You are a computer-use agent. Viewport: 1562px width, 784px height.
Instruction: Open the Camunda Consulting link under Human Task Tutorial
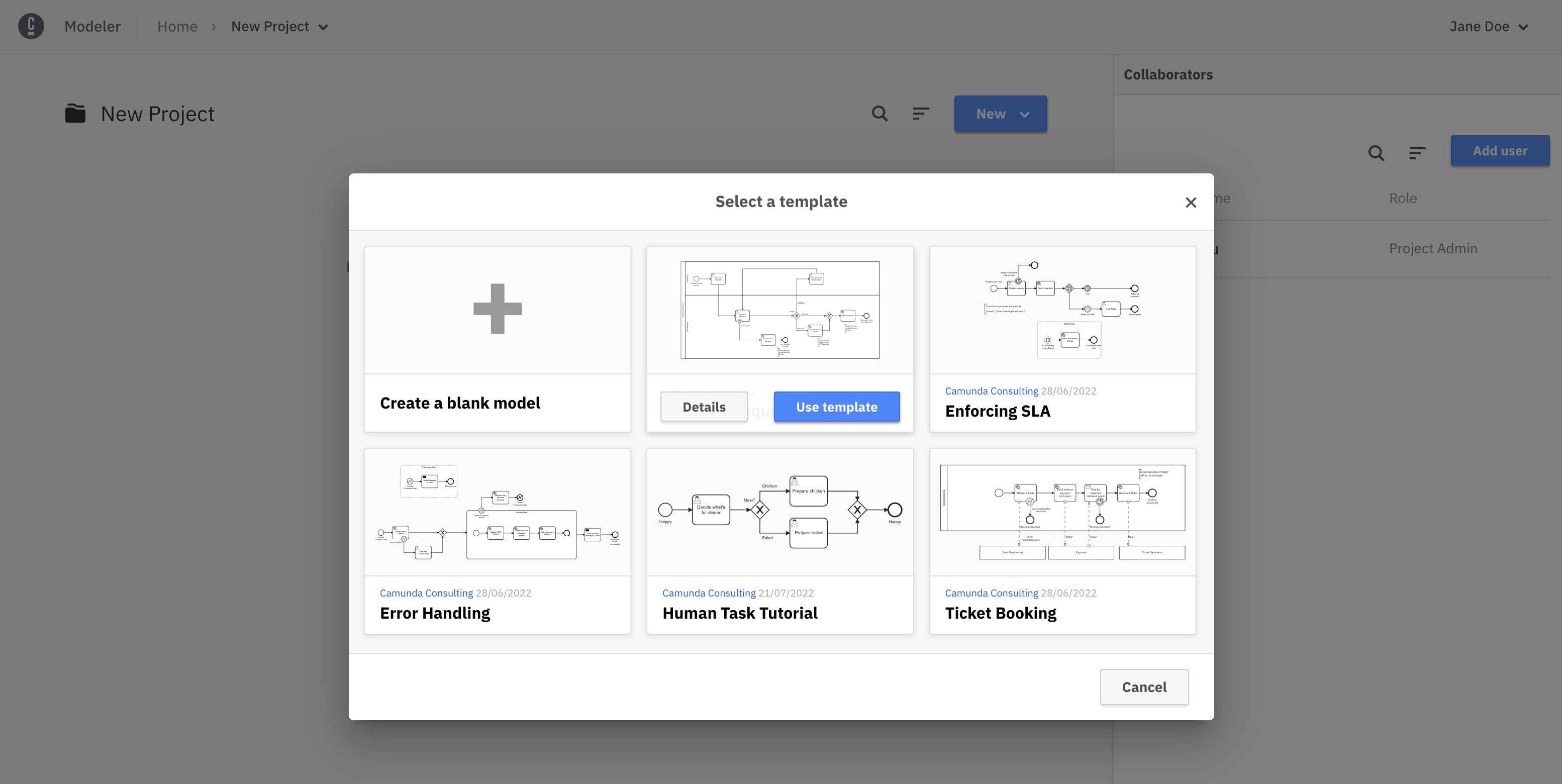pyautogui.click(x=709, y=593)
